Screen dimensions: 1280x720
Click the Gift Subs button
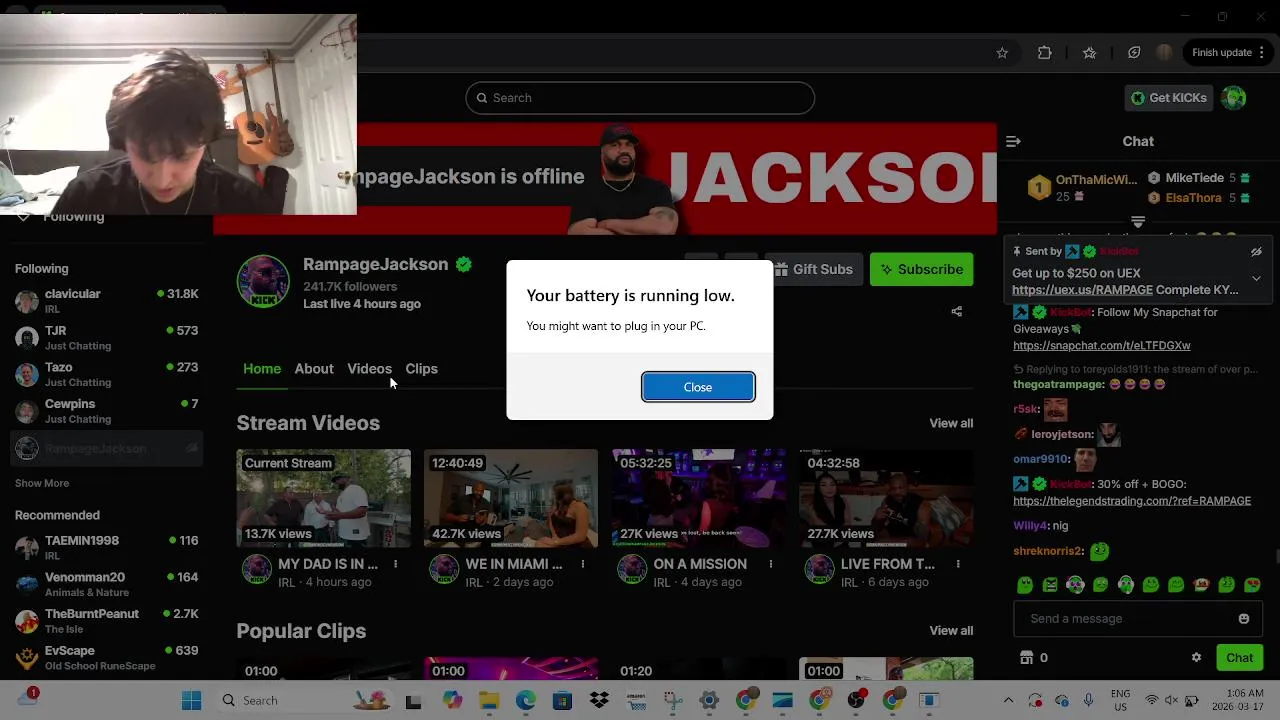(x=812, y=269)
